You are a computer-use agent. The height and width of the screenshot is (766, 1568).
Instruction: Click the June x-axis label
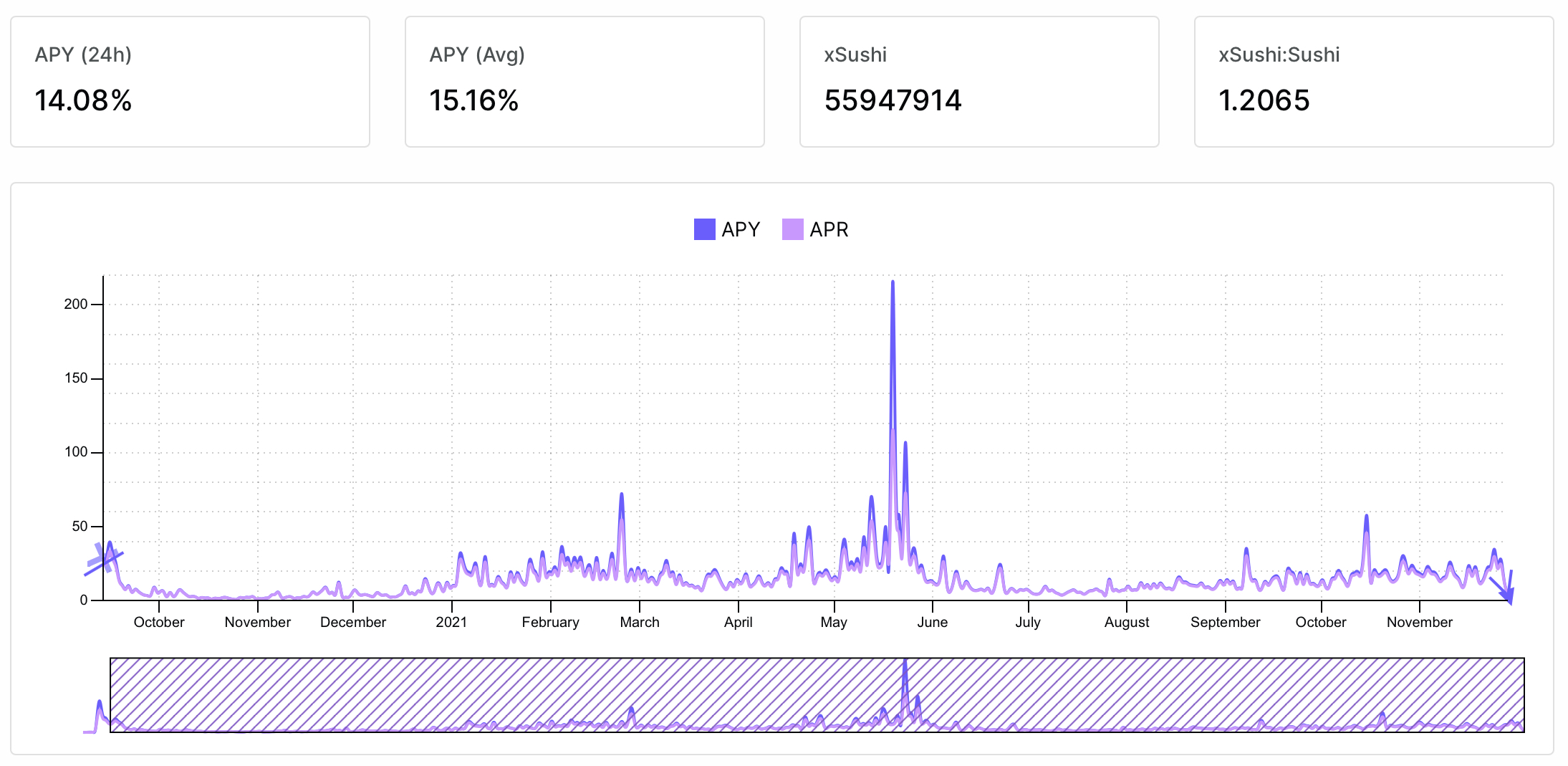point(932,622)
